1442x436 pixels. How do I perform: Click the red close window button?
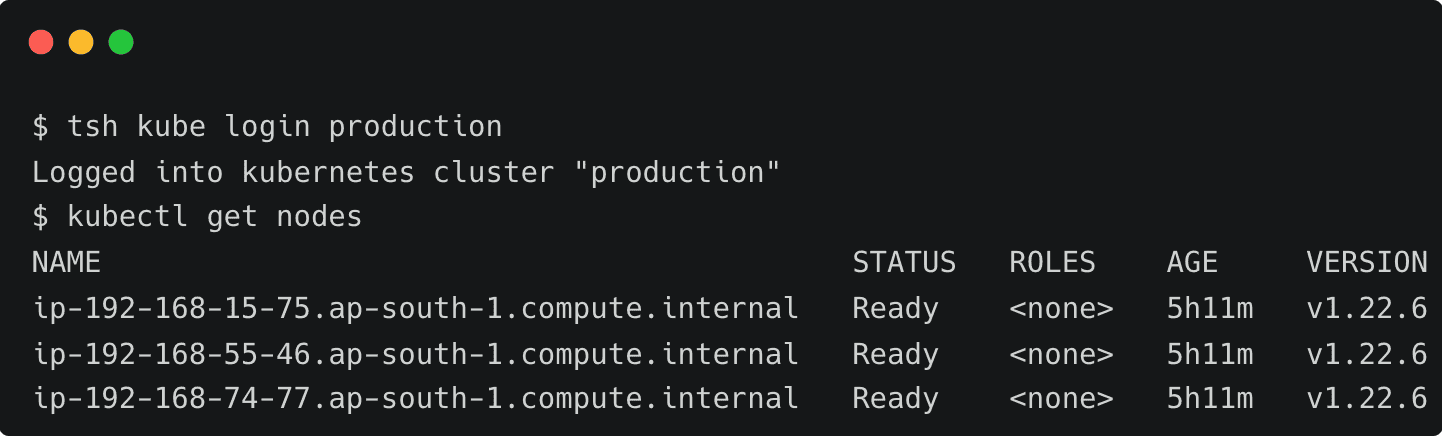41,42
